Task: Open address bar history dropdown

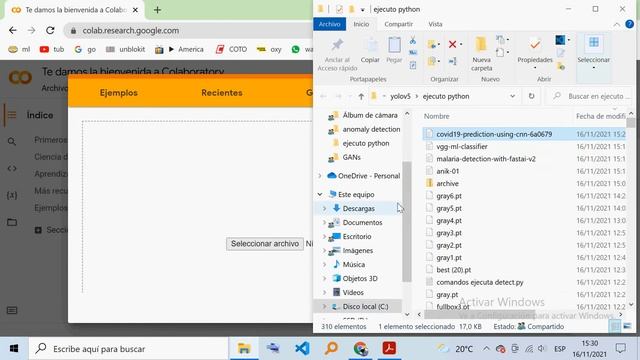Action: click(x=512, y=96)
